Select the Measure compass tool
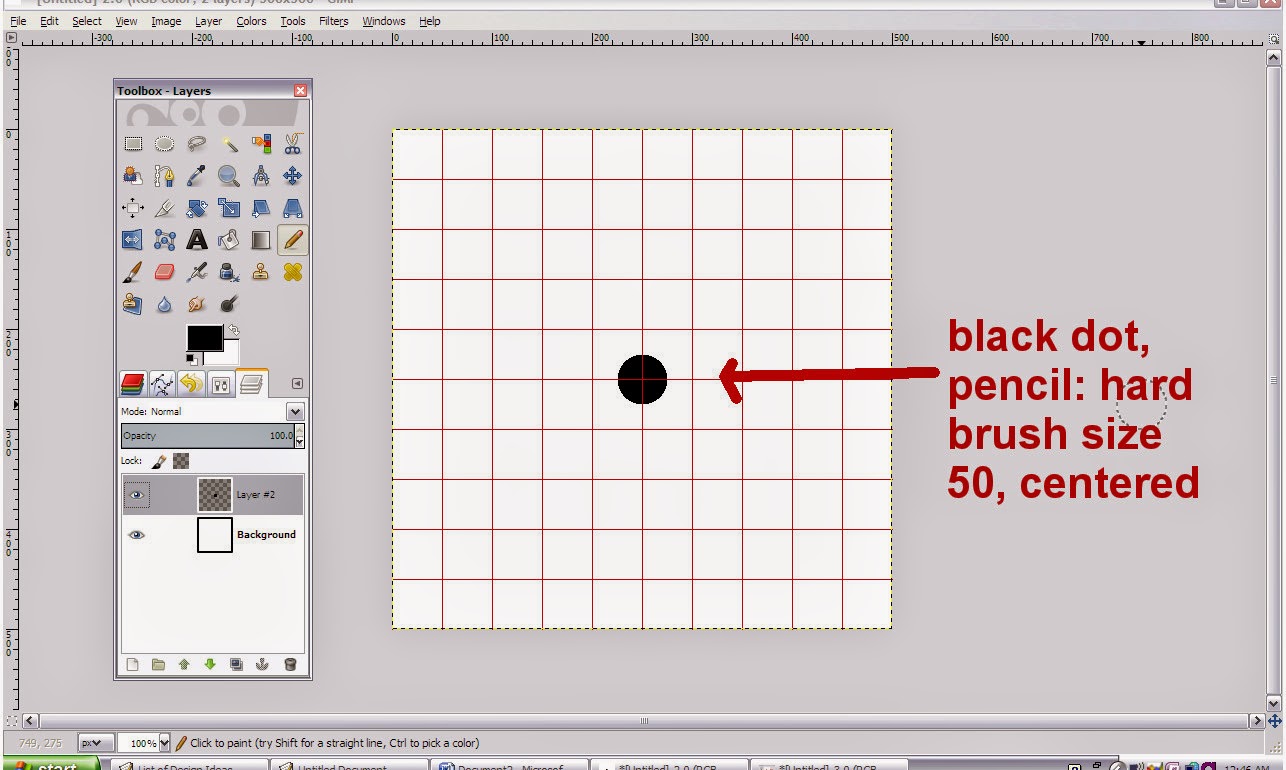Viewport: 1286px width, 770px height. 261,176
